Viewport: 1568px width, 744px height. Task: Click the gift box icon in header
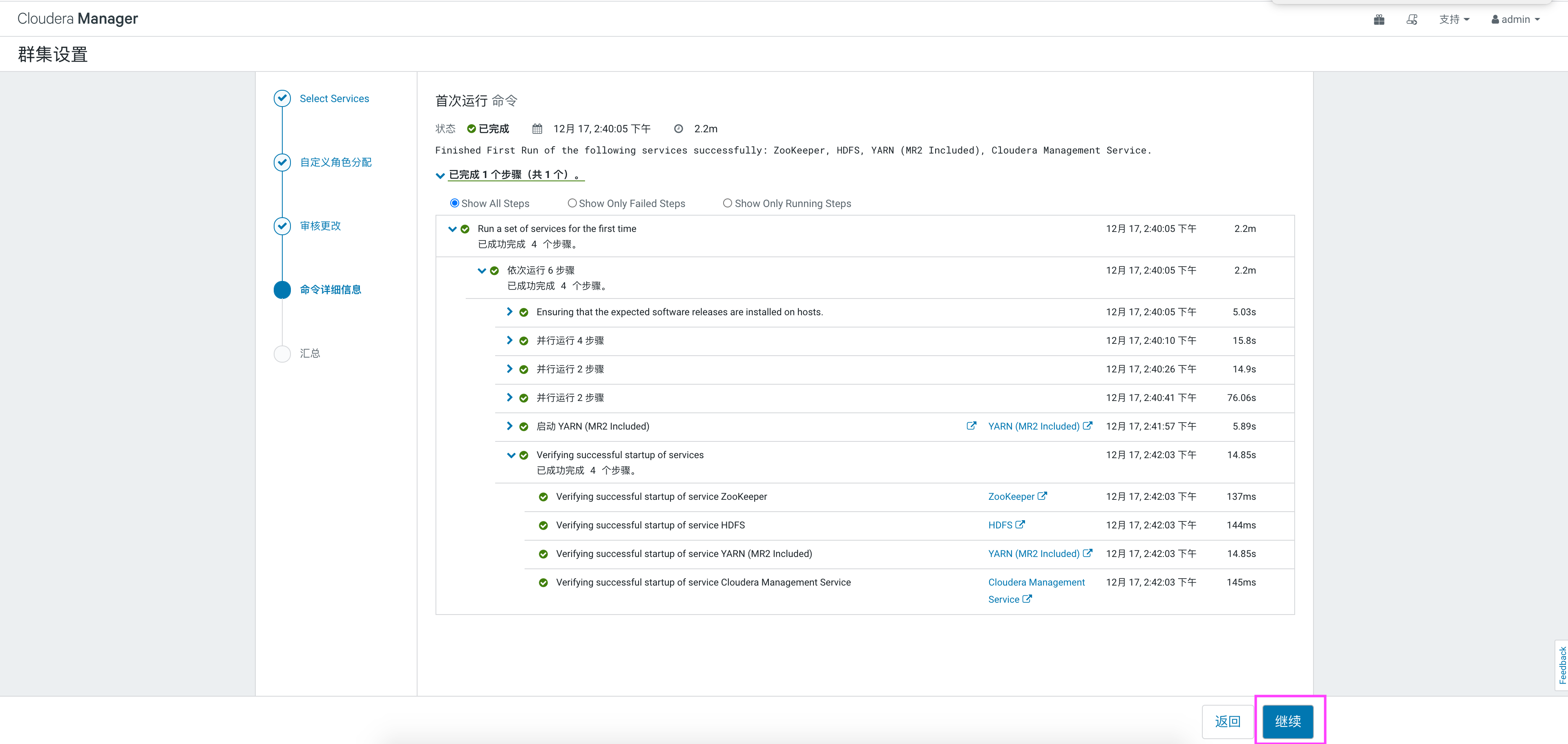(1379, 20)
